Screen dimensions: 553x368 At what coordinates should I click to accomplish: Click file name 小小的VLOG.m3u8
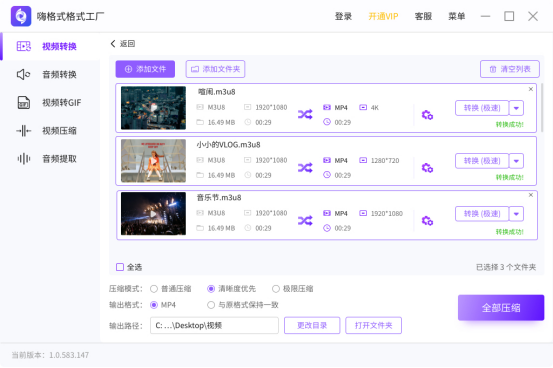(x=229, y=145)
